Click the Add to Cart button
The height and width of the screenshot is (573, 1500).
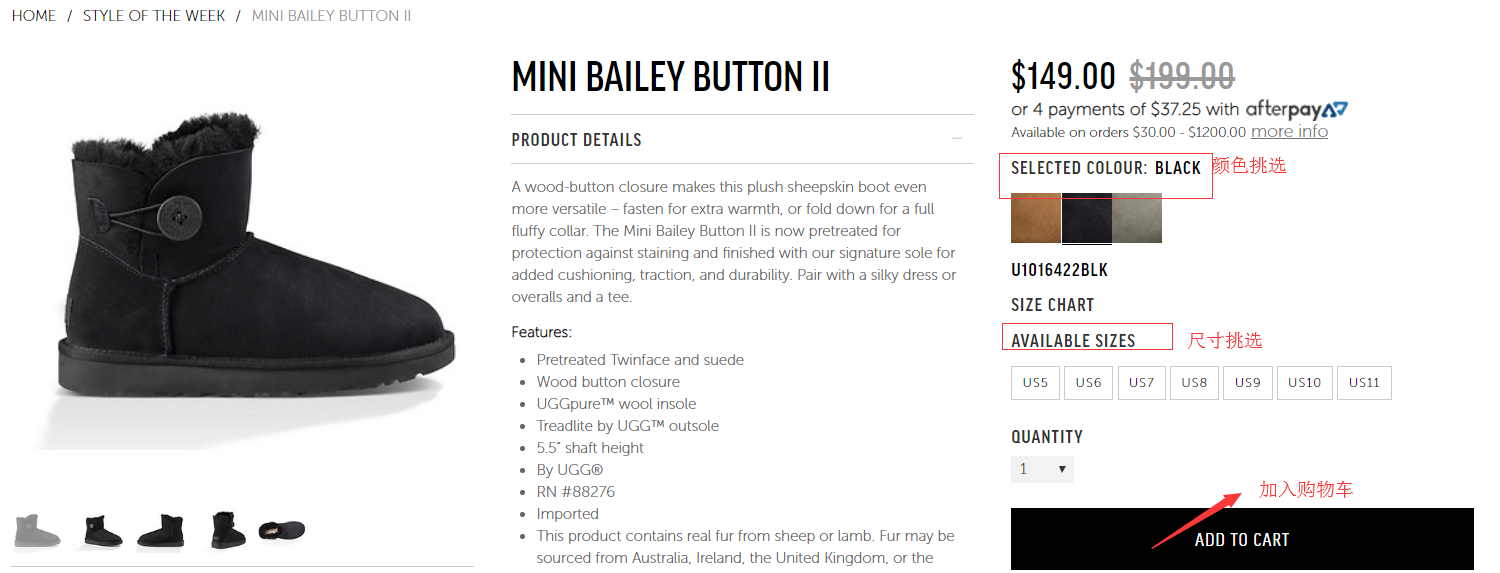tap(1242, 539)
